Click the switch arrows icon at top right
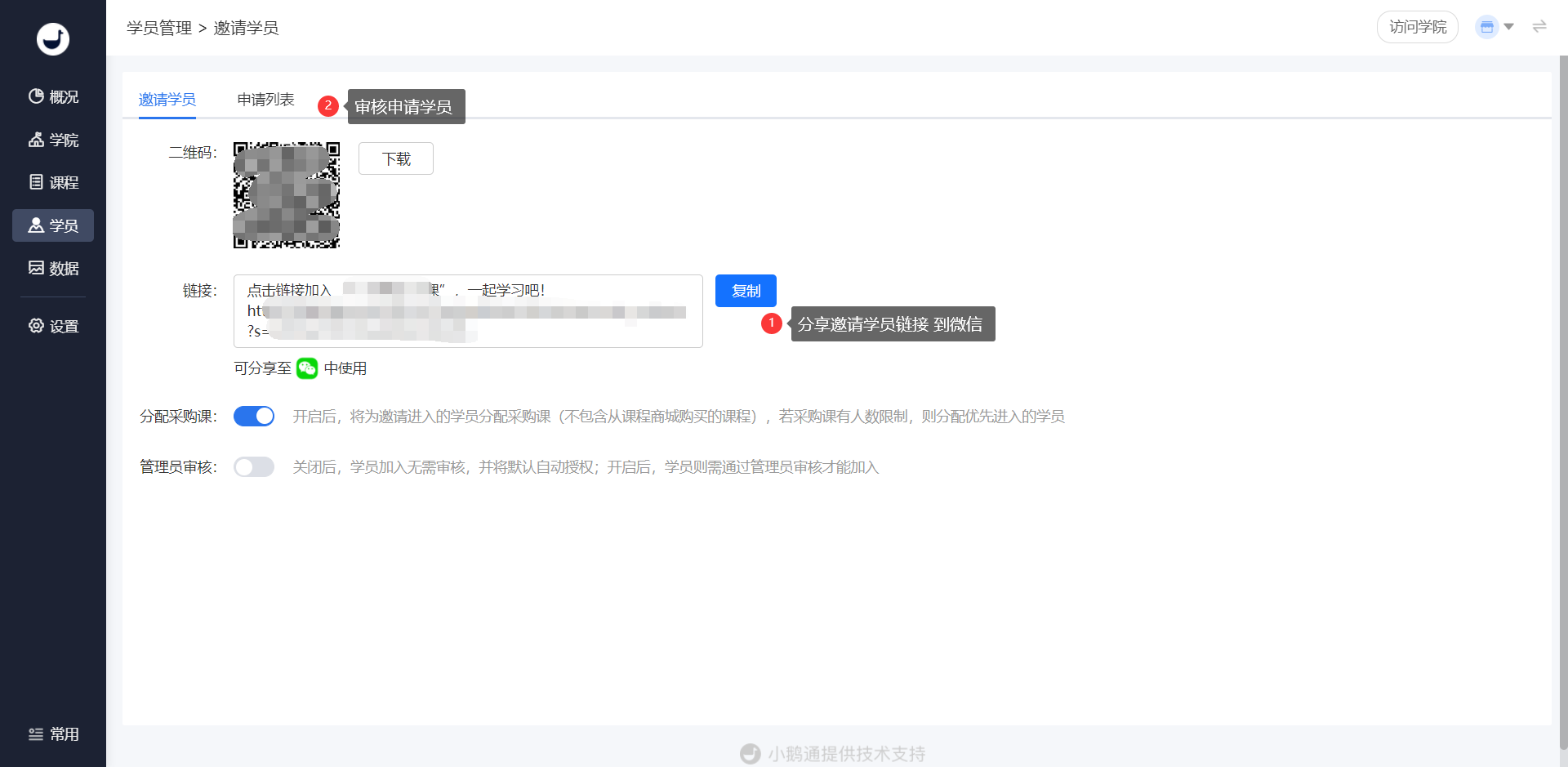The width and height of the screenshot is (1568, 767). 1539,27
